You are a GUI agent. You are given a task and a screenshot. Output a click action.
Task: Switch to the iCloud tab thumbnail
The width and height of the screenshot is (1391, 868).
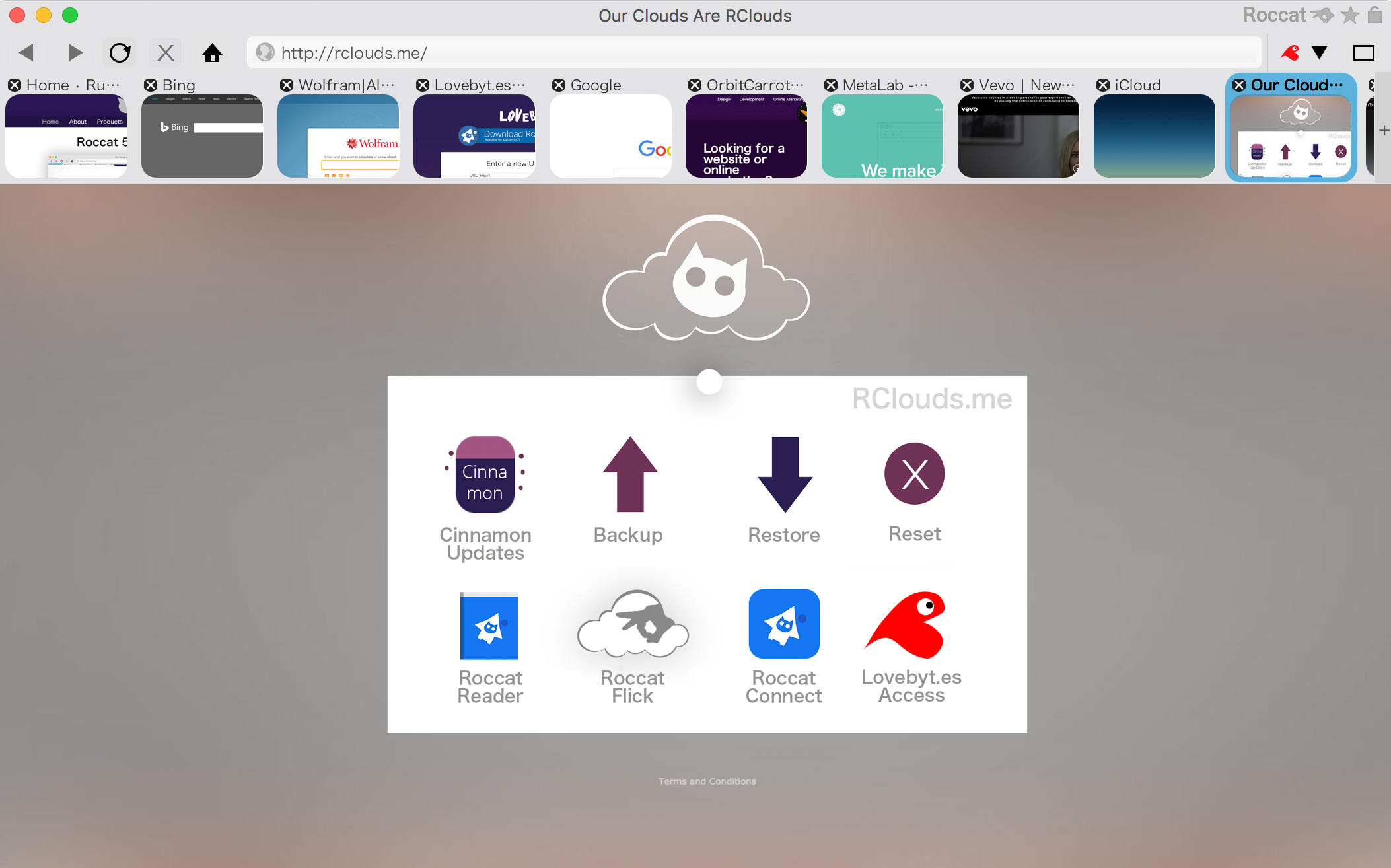[1155, 136]
